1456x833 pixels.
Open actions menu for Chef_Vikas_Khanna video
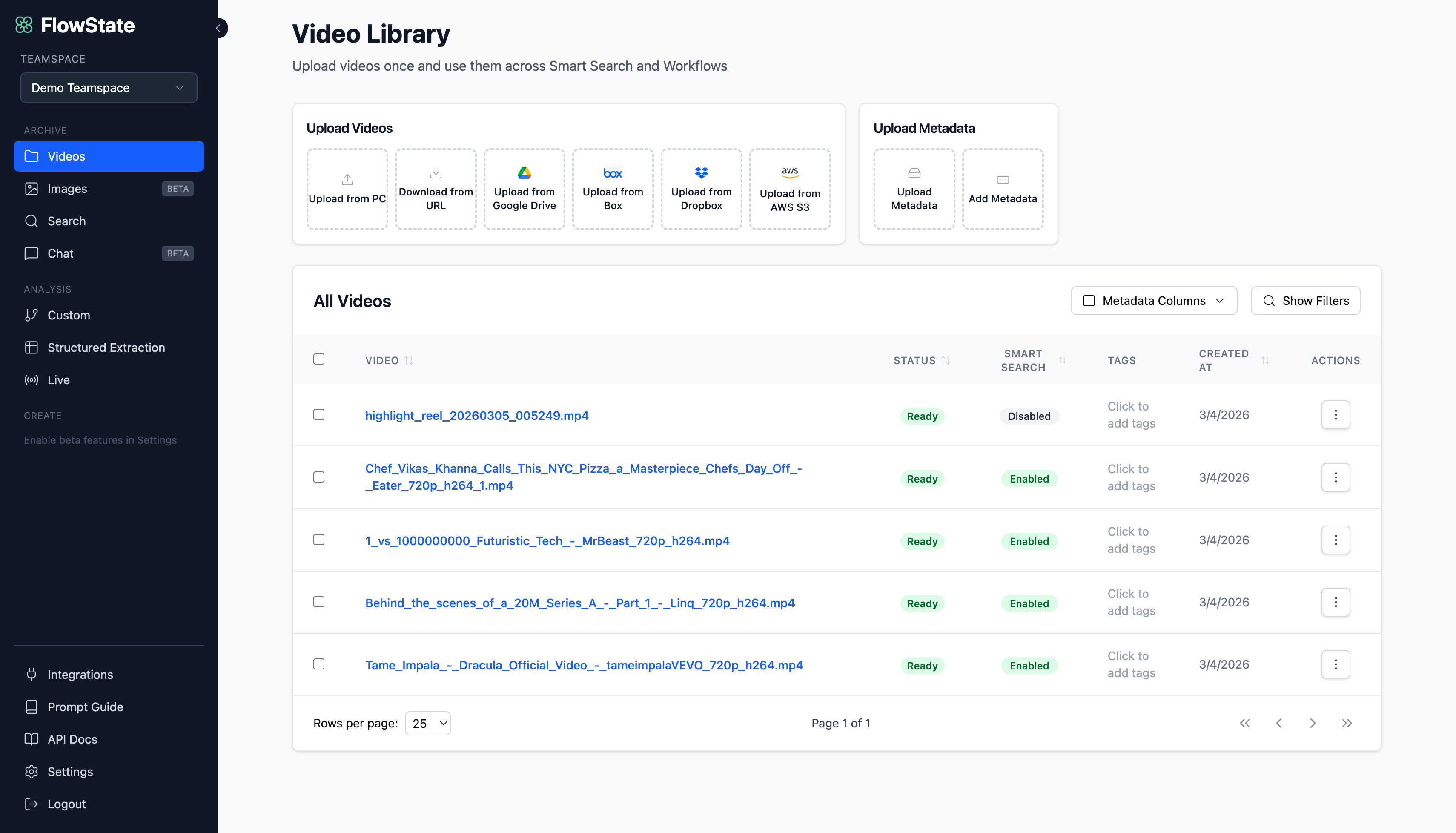coord(1336,477)
